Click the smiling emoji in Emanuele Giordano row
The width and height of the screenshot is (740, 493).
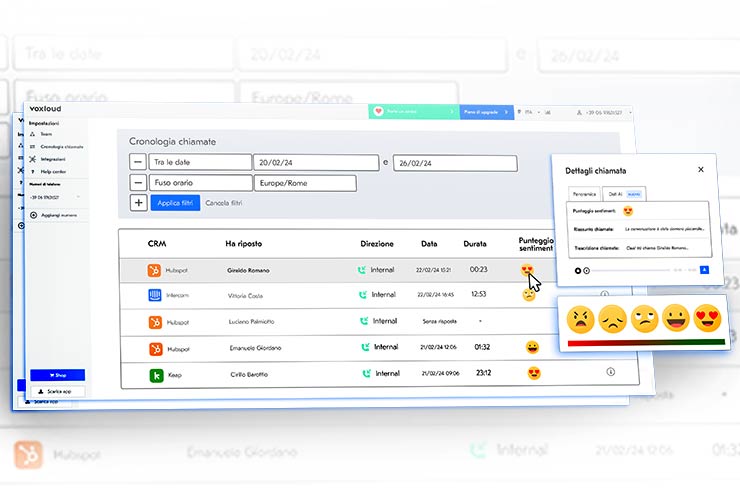tap(533, 347)
